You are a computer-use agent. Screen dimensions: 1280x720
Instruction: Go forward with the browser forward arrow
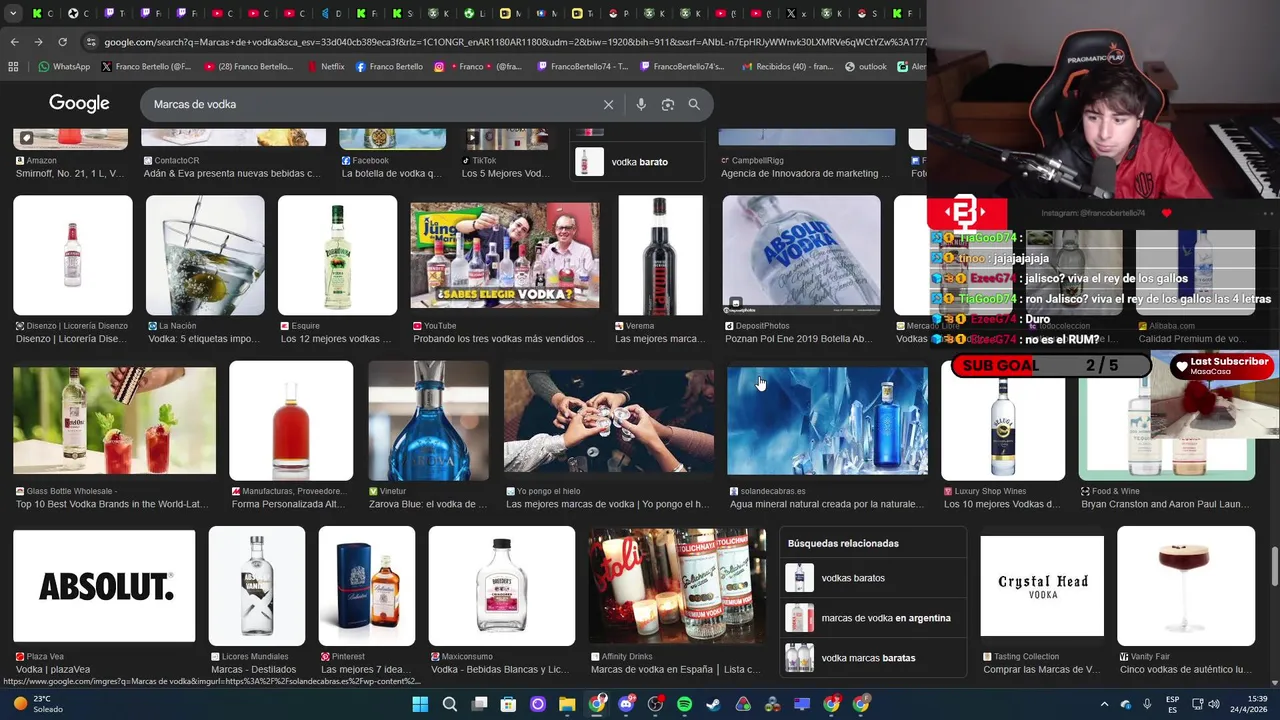coord(38,42)
